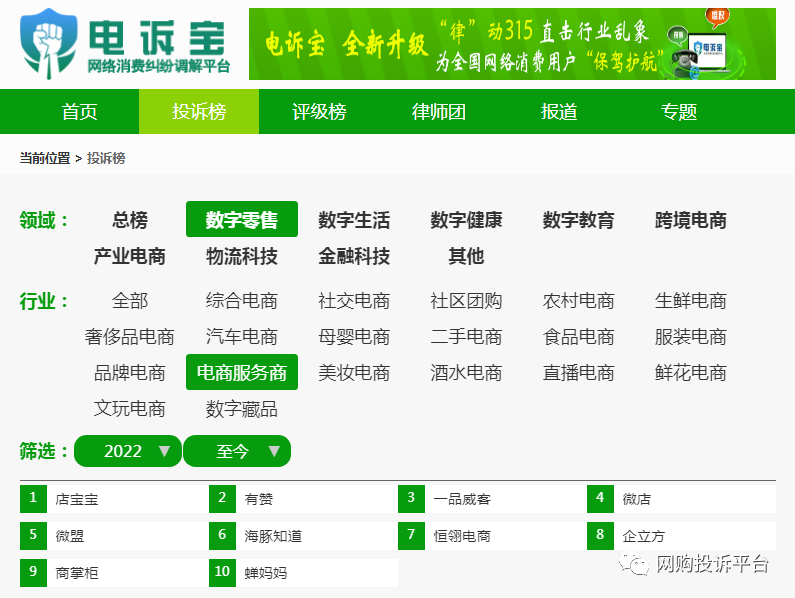Select 跨境电商 domain
This screenshot has width=795, height=598.
[691, 220]
